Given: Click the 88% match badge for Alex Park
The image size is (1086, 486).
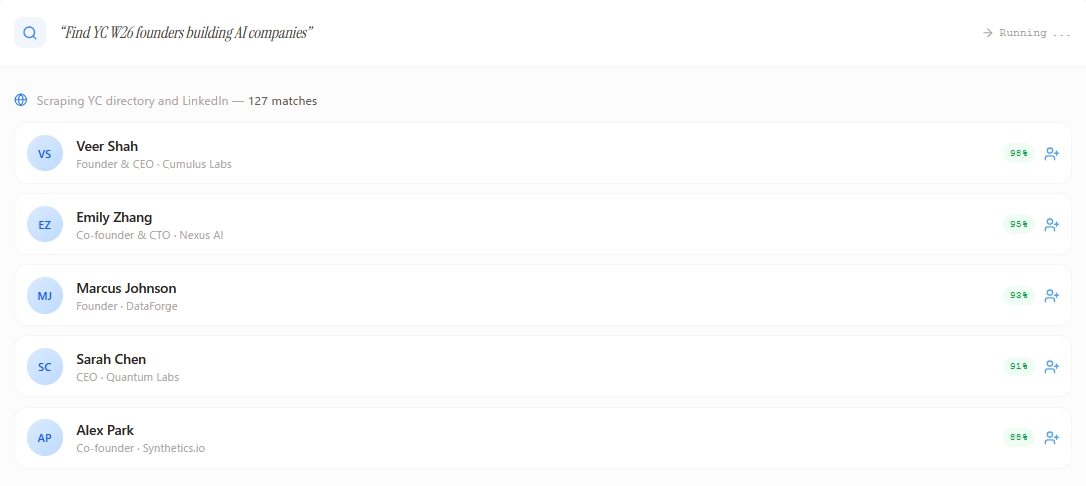Looking at the screenshot, I should 1018,438.
